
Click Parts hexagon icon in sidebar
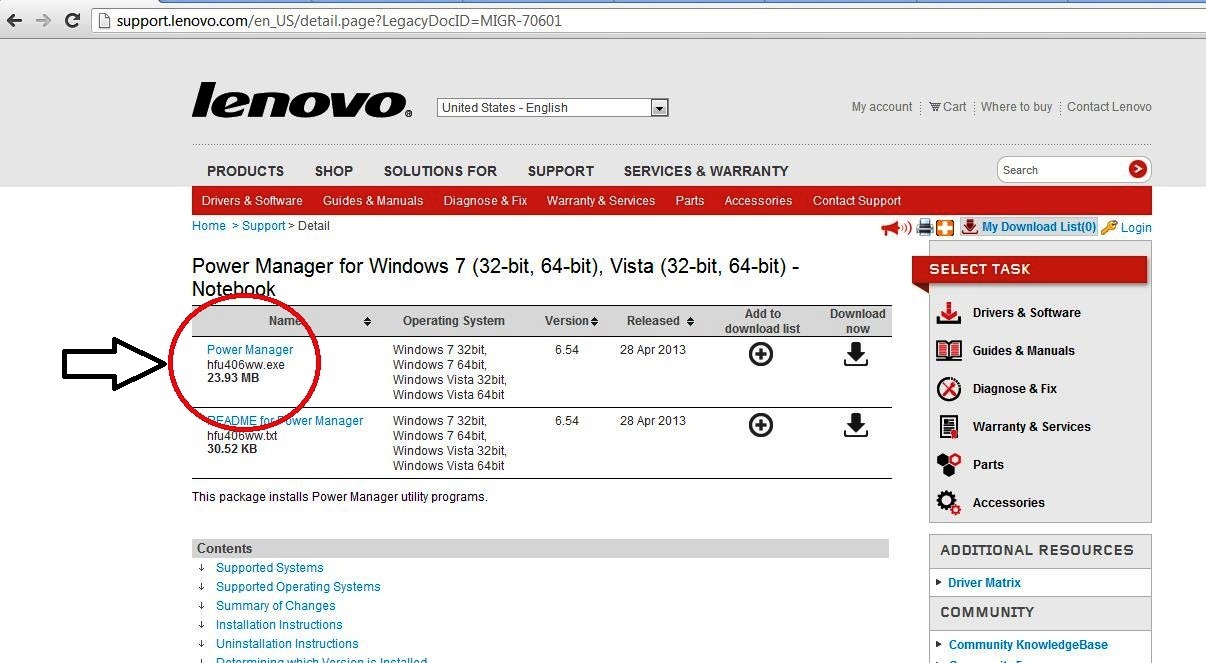[948, 465]
